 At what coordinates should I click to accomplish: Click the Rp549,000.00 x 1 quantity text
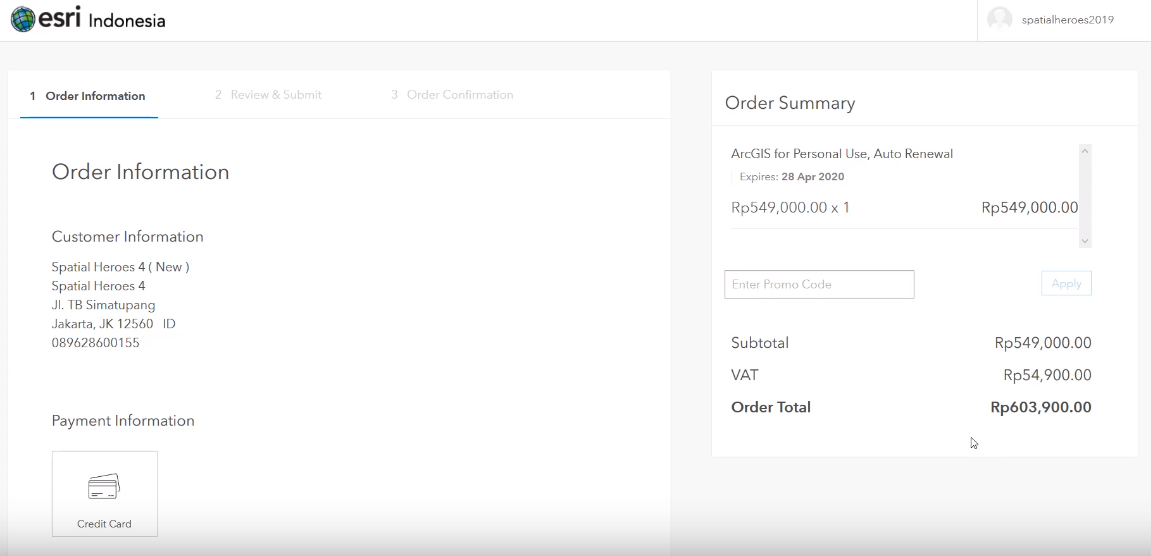pyautogui.click(x=790, y=207)
